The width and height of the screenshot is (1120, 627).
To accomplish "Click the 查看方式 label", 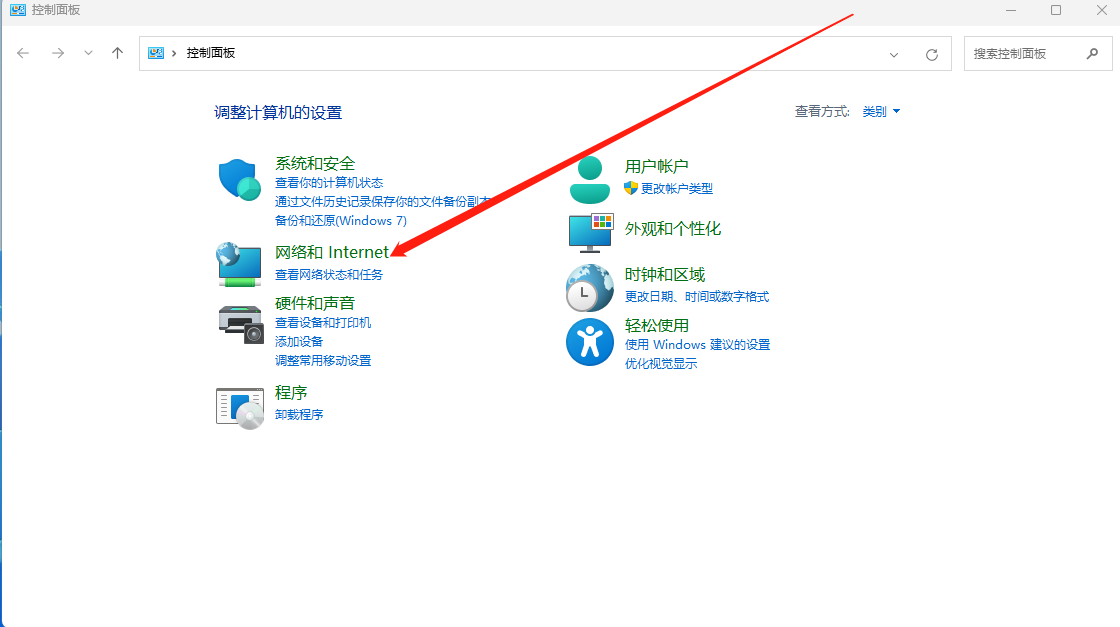I will click(x=822, y=111).
